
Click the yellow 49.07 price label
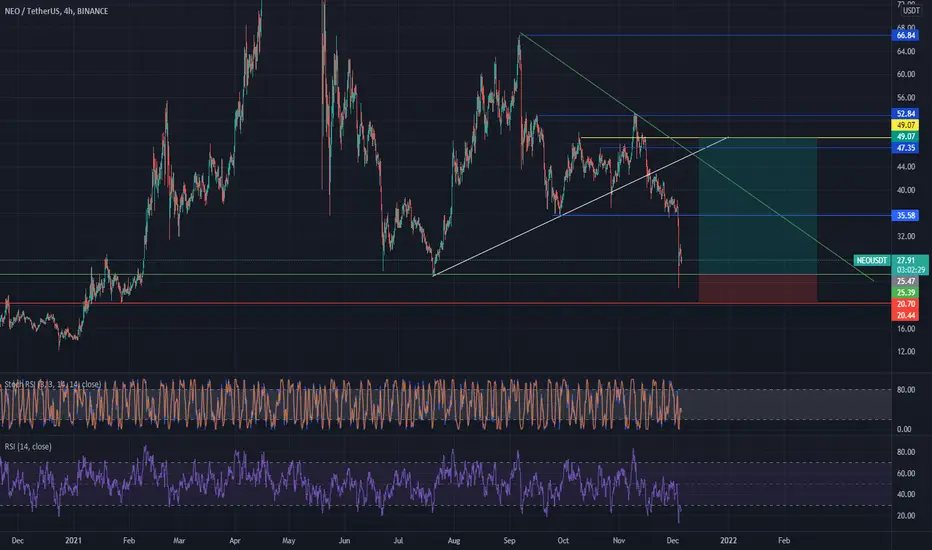point(905,125)
